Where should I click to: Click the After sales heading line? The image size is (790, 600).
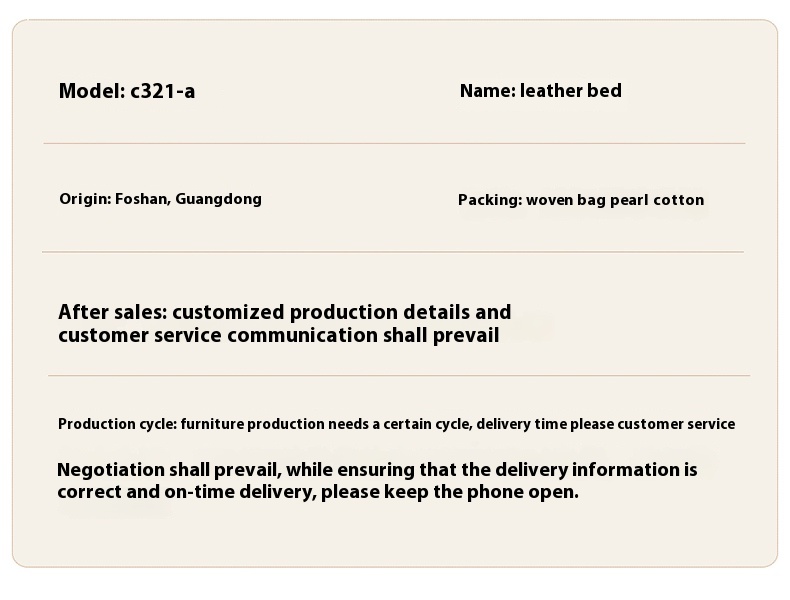[285, 312]
